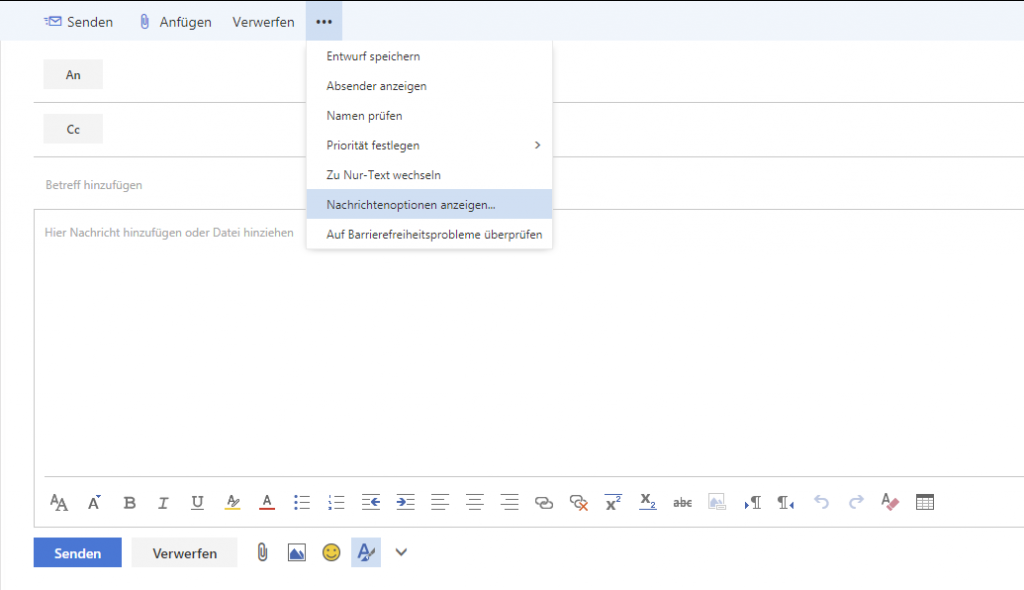1024x590 pixels.
Task: Click the An recipients button
Action: 73,75
